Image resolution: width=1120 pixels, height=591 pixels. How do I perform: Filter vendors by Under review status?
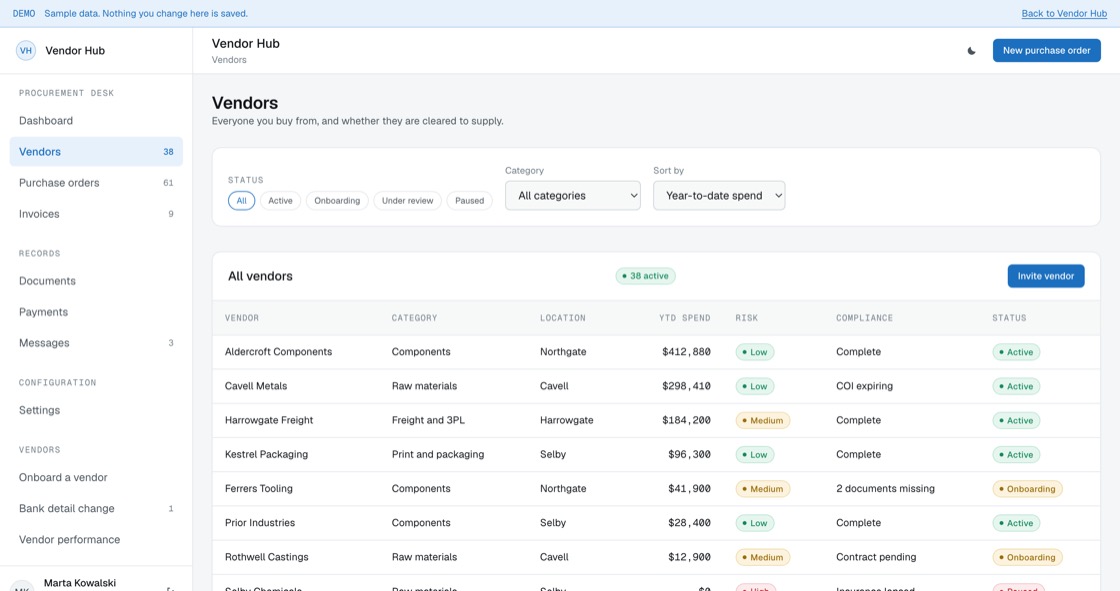tap(407, 201)
